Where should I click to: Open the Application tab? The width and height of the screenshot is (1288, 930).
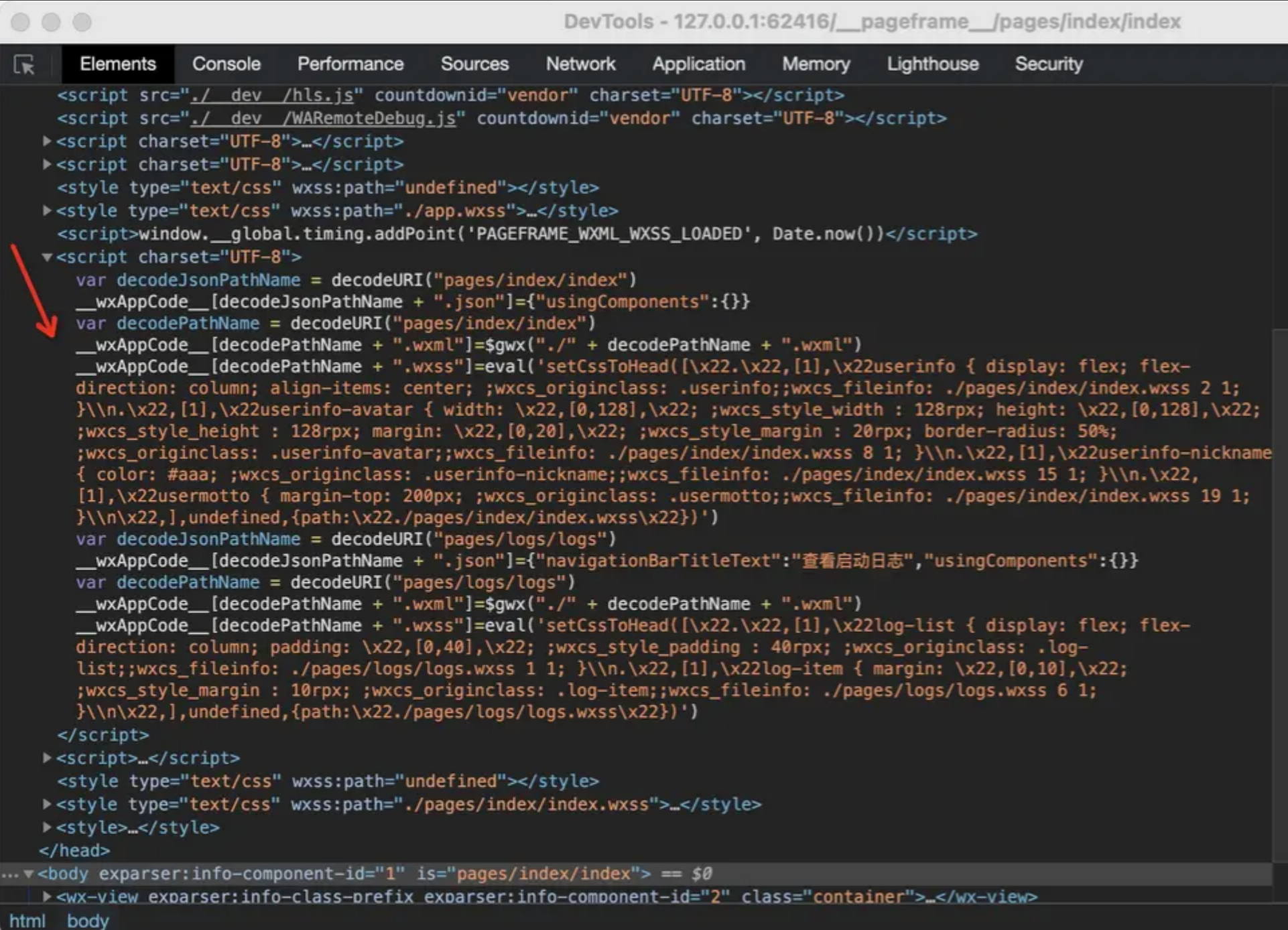699,64
